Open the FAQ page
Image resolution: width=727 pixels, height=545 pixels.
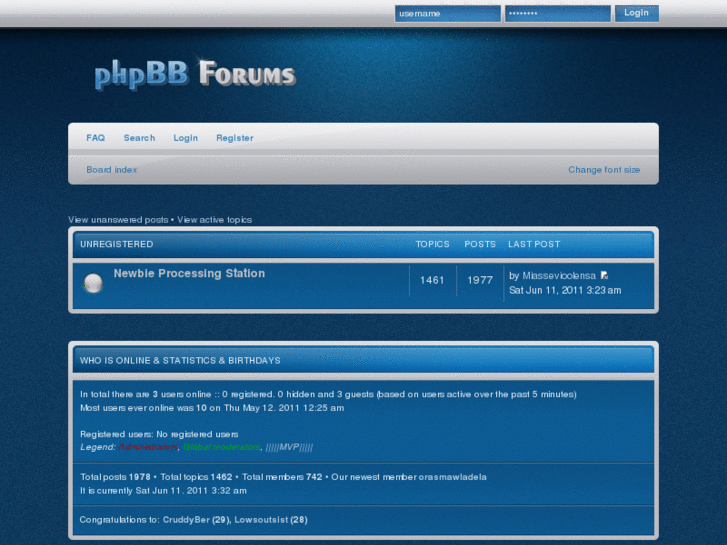pyautogui.click(x=96, y=138)
